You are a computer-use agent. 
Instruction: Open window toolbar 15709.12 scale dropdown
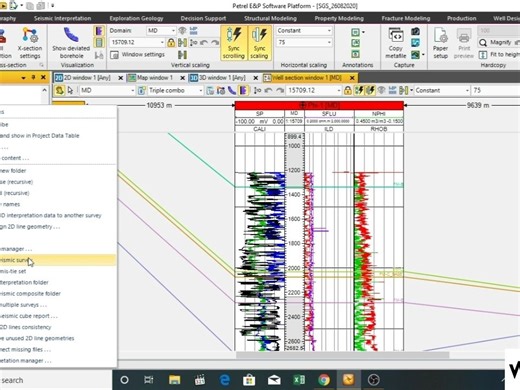[x=314, y=90]
